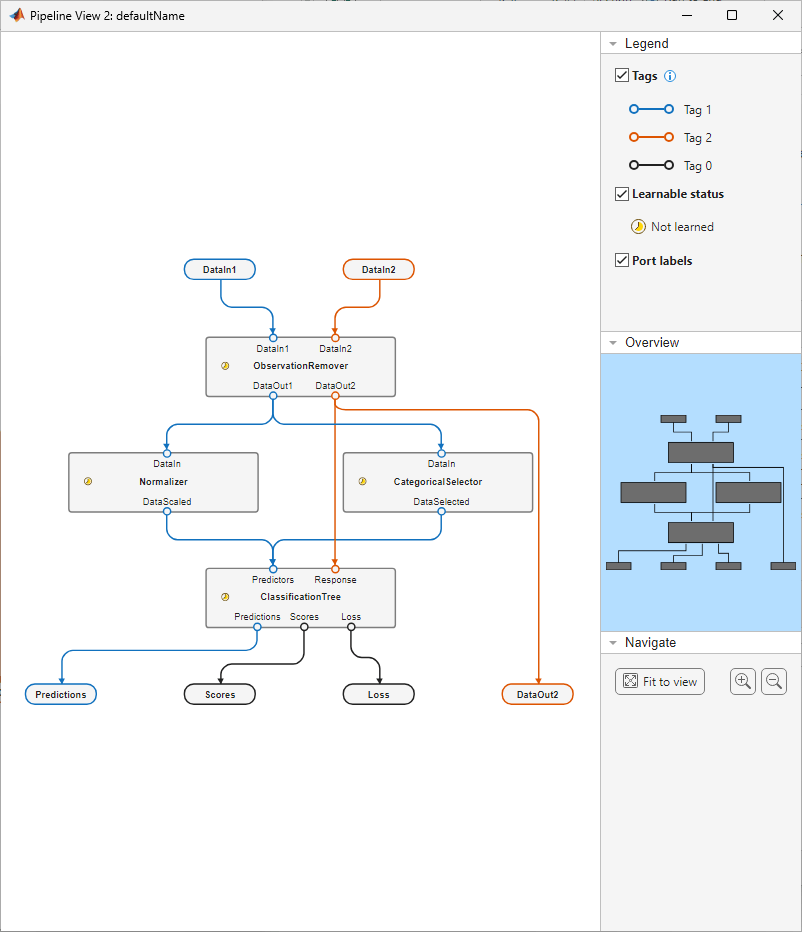The image size is (802, 932).
Task: Collapse the Overview section
Action: pyautogui.click(x=613, y=342)
